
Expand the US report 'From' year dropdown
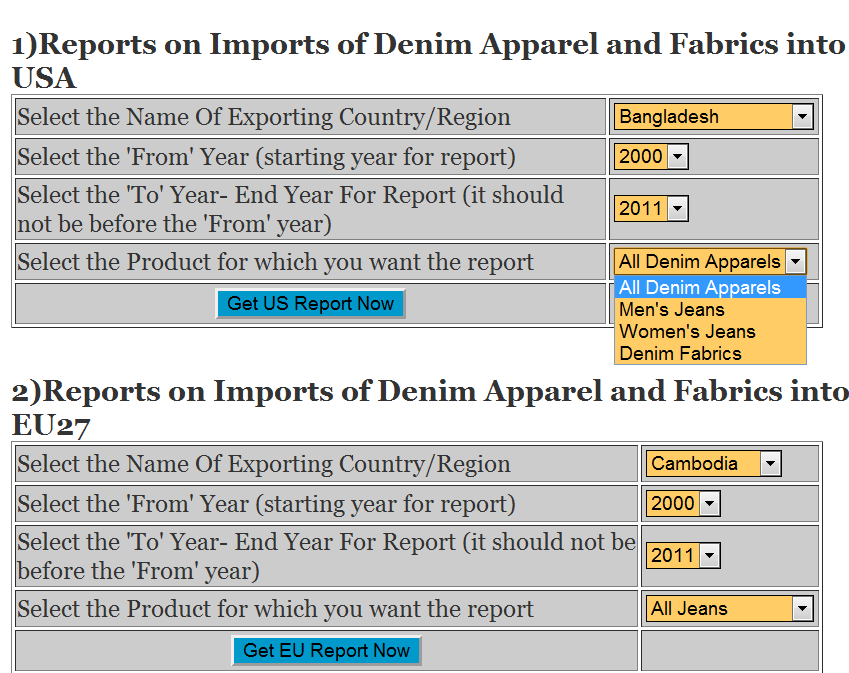click(651, 156)
